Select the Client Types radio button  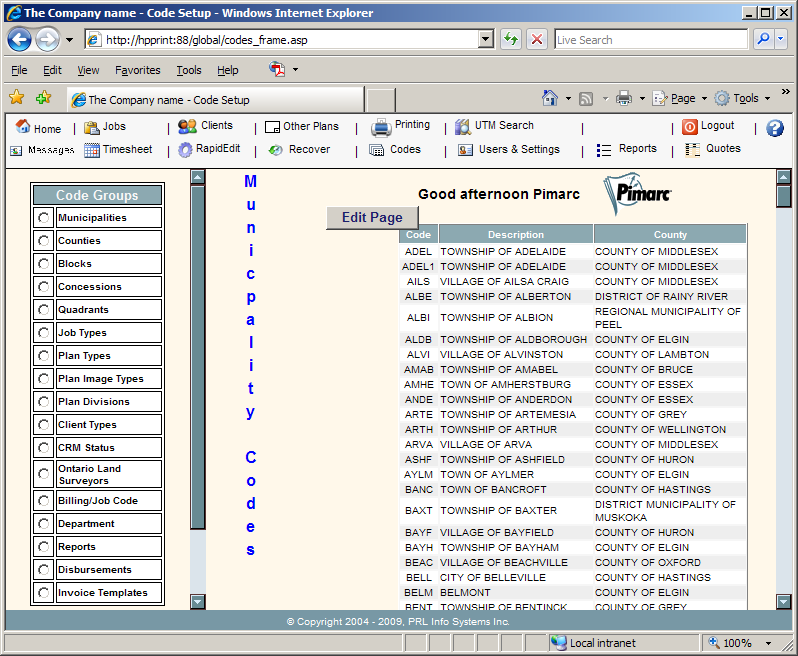point(44,424)
